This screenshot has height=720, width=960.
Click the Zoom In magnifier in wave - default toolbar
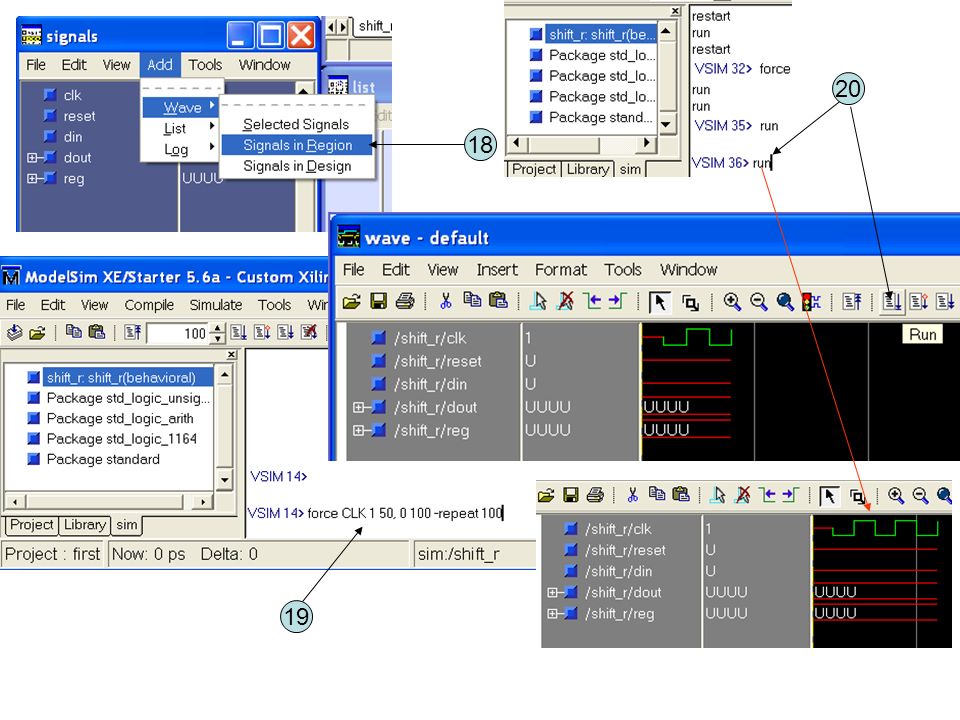[x=732, y=302]
